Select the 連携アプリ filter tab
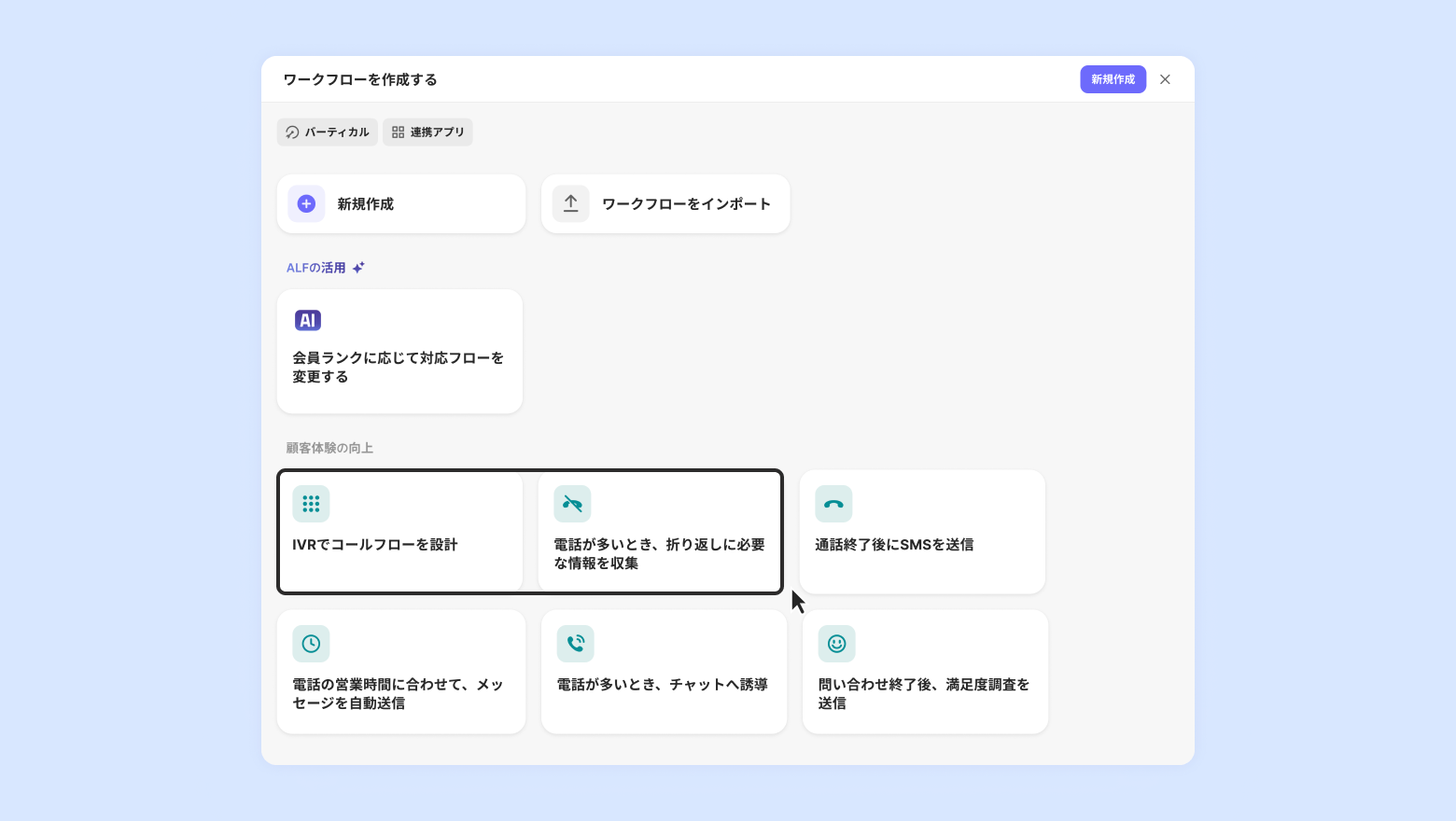The image size is (1456, 821). tap(427, 132)
